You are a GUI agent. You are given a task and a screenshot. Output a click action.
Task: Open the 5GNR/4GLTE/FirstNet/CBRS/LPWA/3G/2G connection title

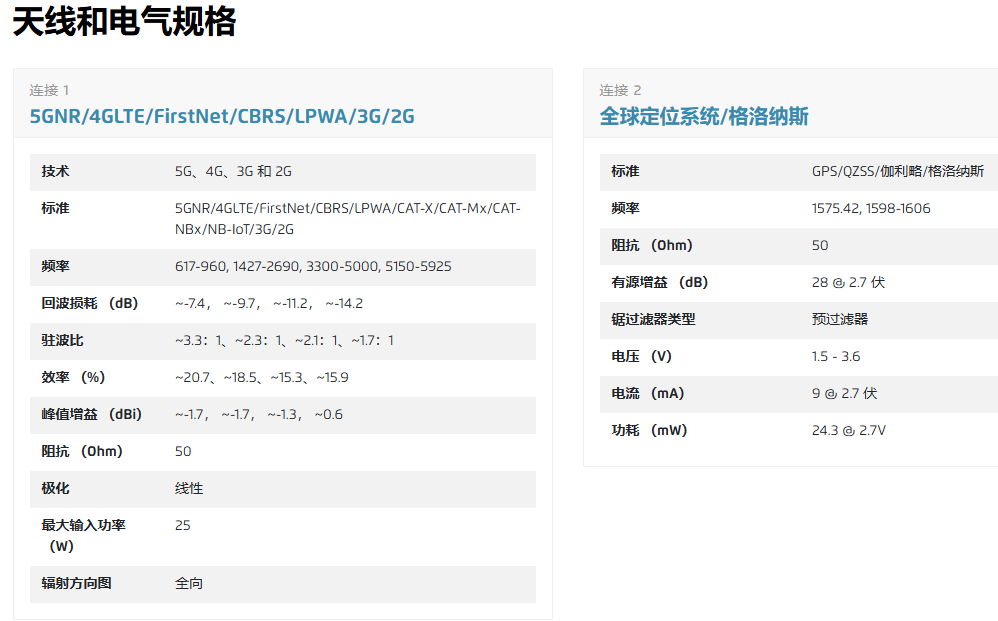(x=222, y=116)
